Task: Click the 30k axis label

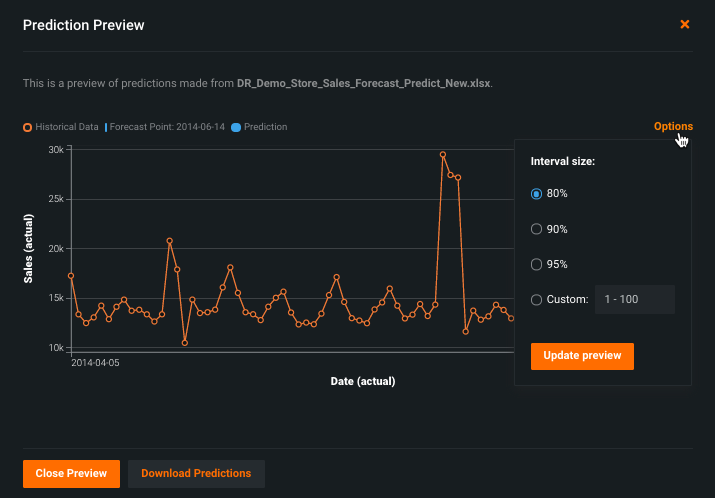Action: (56, 150)
